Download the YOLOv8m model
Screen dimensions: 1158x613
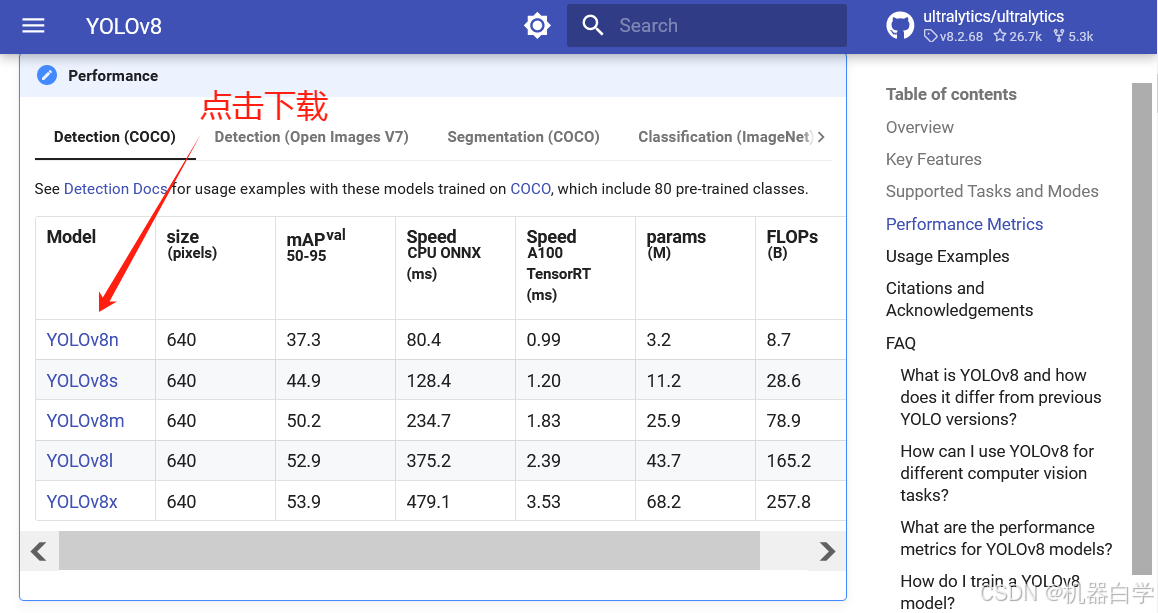tap(86, 420)
